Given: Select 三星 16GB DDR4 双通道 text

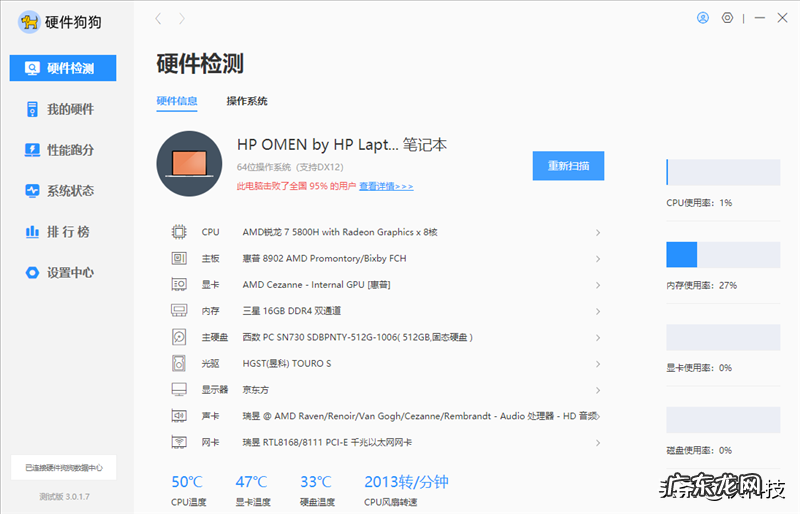Looking at the screenshot, I should pyautogui.click(x=292, y=311).
